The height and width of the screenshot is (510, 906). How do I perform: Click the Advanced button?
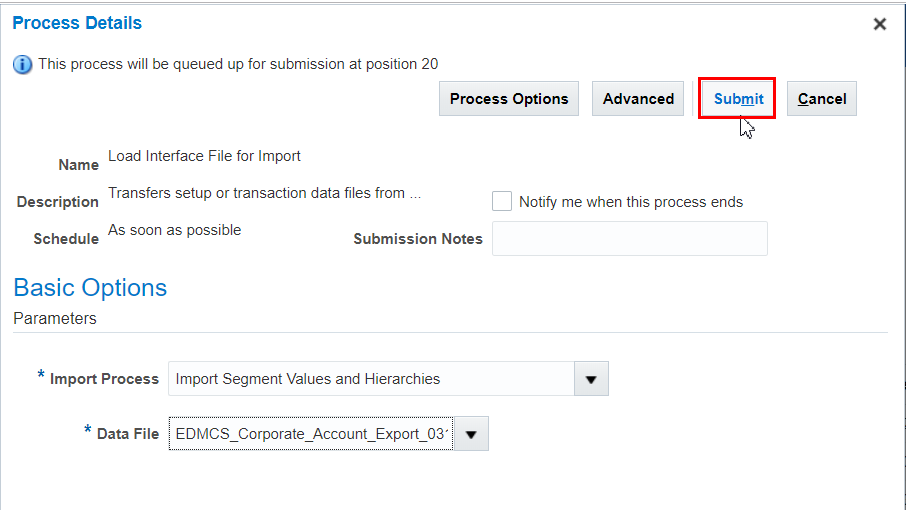point(638,99)
